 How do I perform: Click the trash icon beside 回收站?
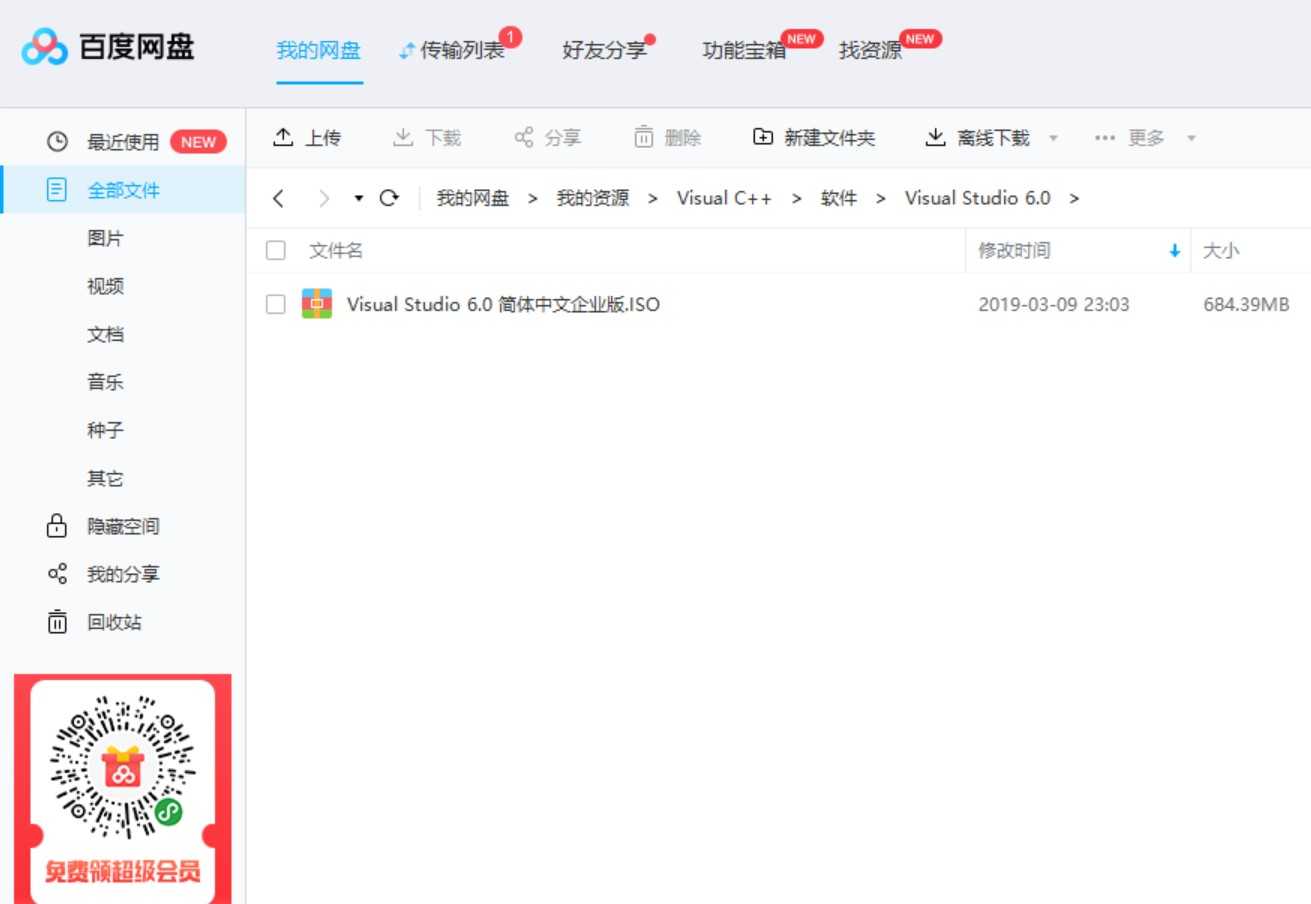[x=57, y=621]
